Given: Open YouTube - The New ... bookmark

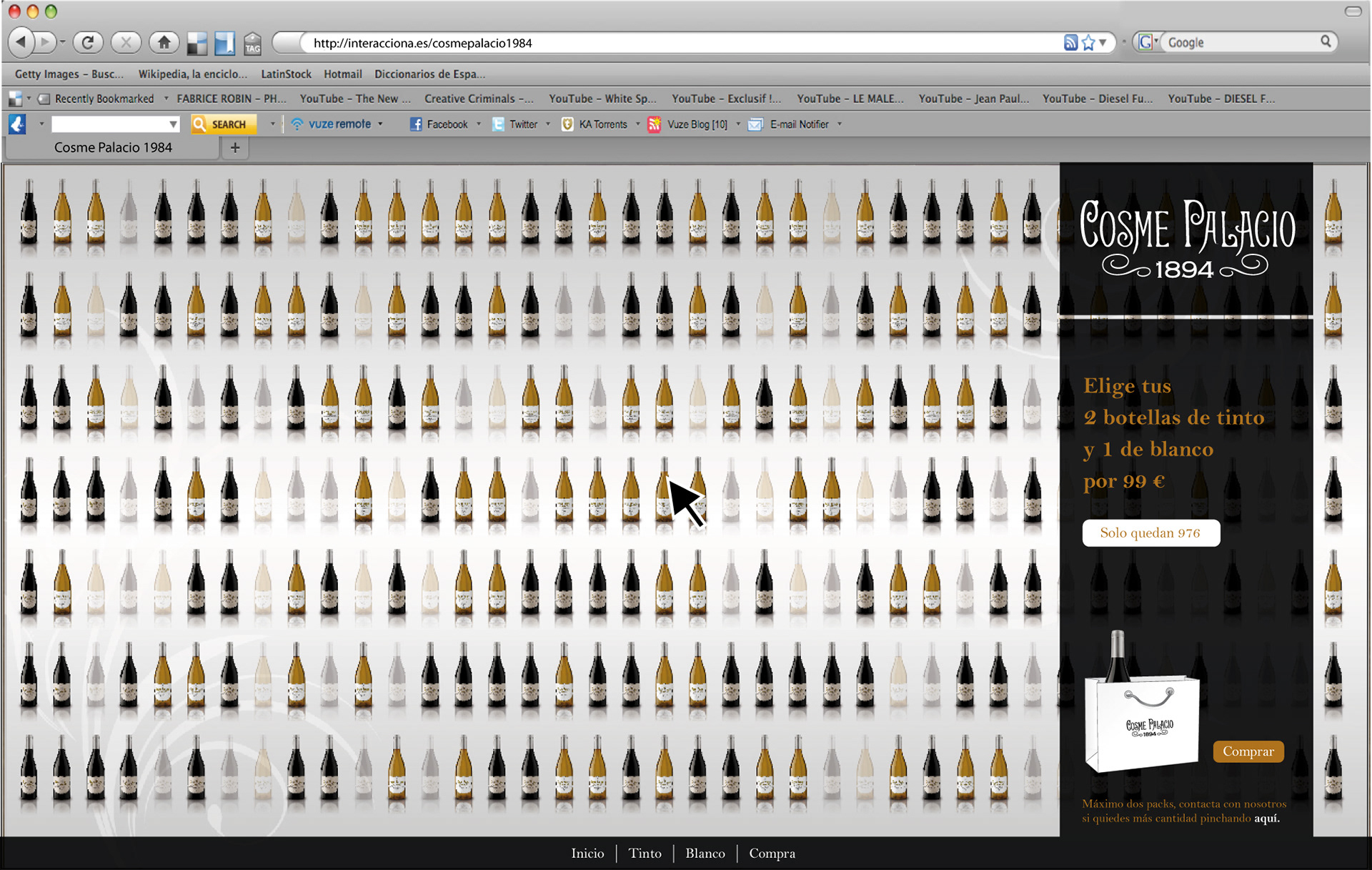Looking at the screenshot, I should 355,99.
